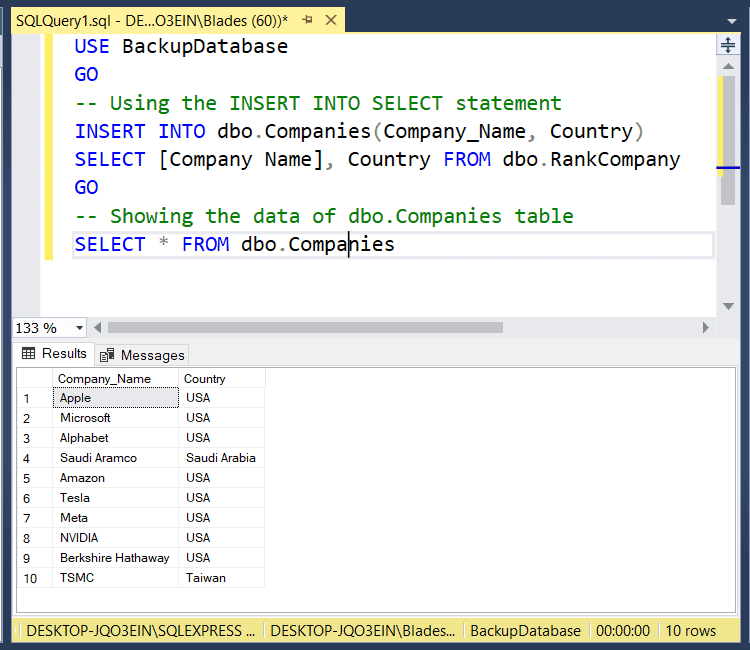Viewport: 750px width, 650px height.
Task: Click the vertical scrollbar thumb in editor
Action: (x=728, y=140)
